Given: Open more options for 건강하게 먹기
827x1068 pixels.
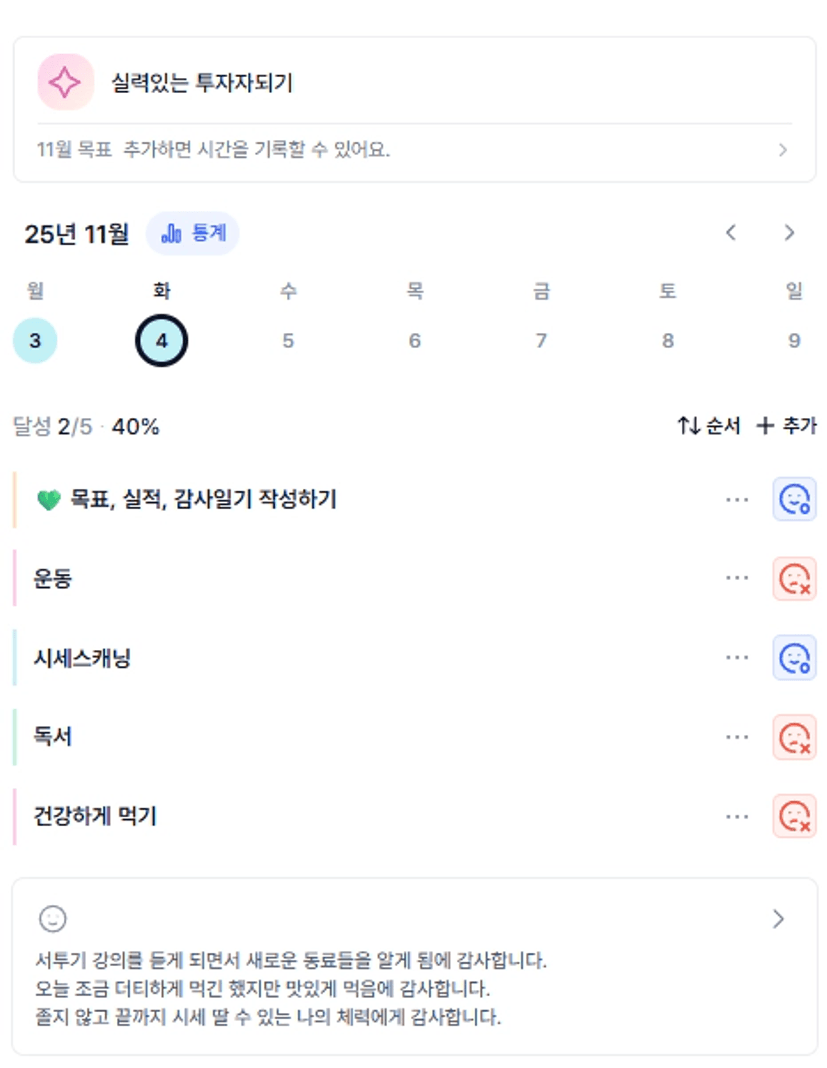Looking at the screenshot, I should coord(737,816).
